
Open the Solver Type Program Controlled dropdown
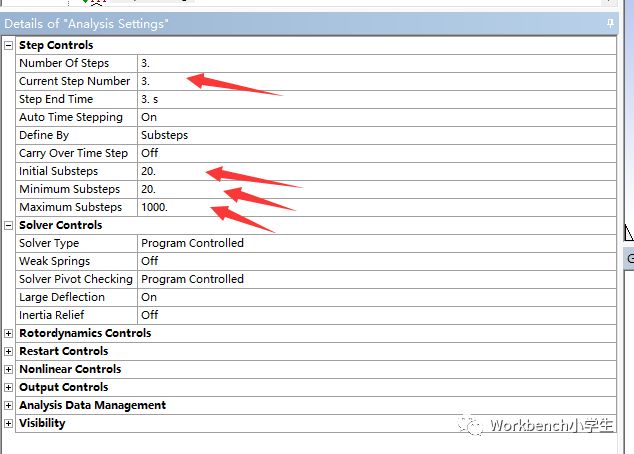(x=377, y=243)
